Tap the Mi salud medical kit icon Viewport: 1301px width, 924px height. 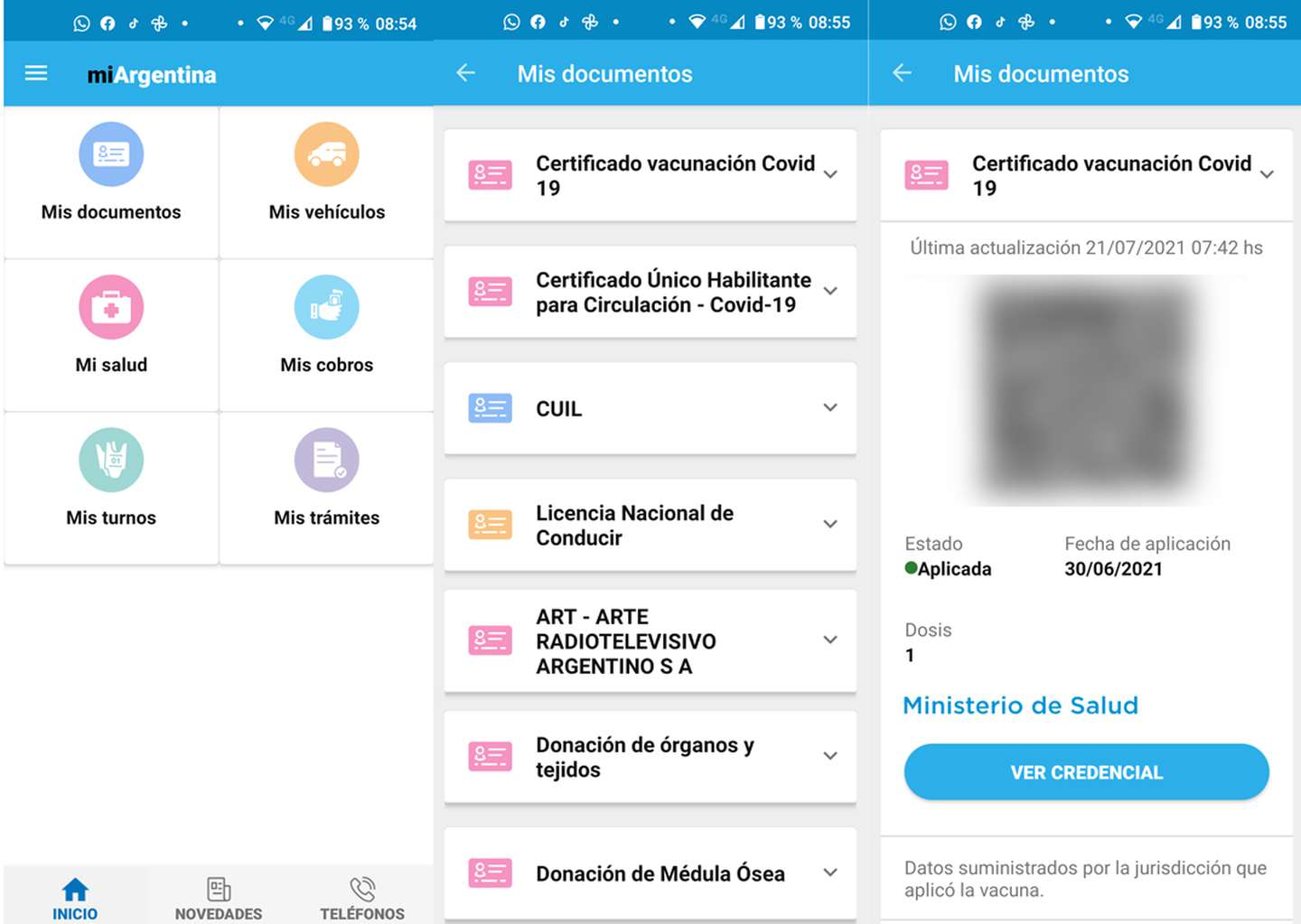pos(111,307)
